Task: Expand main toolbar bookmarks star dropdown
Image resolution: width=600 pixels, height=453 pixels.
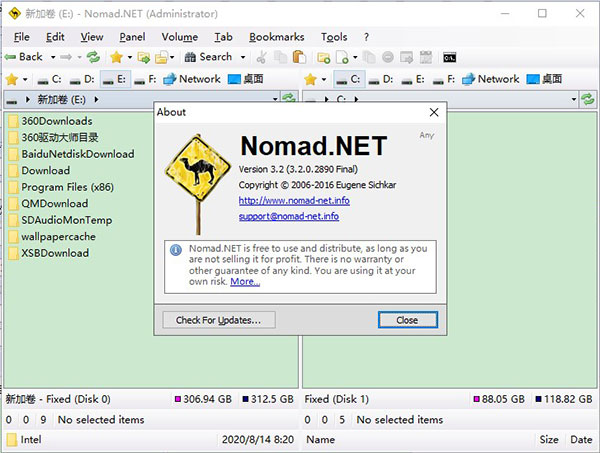Action: click(130, 57)
